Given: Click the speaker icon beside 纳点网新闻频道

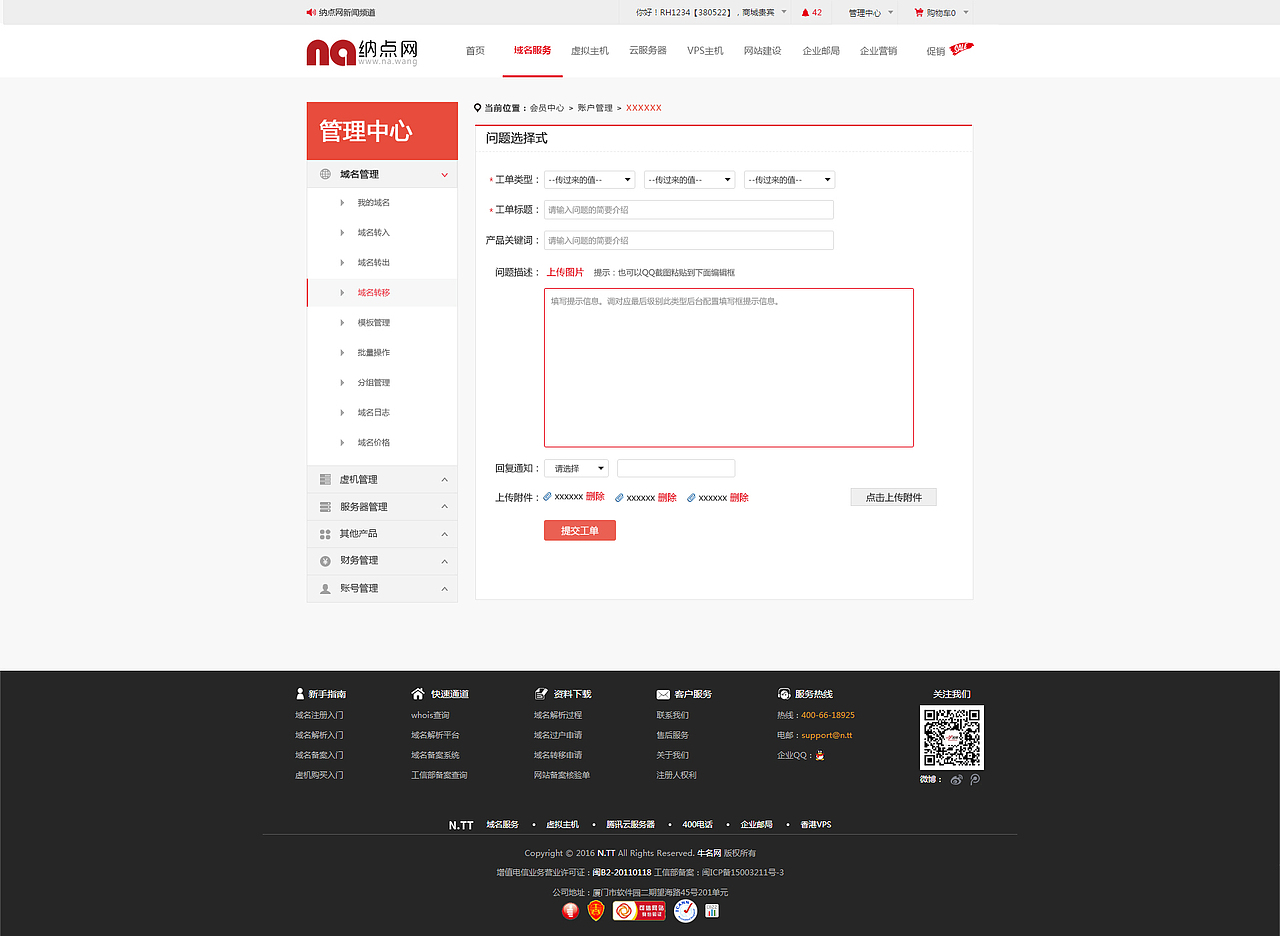Looking at the screenshot, I should click(x=311, y=12).
